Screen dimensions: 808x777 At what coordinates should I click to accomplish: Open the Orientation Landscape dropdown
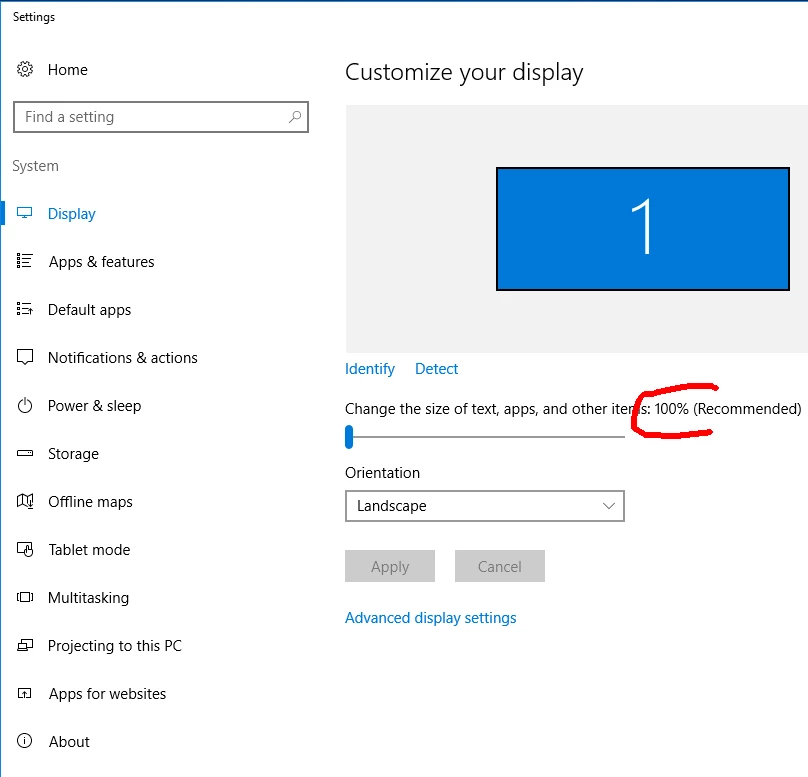point(485,506)
